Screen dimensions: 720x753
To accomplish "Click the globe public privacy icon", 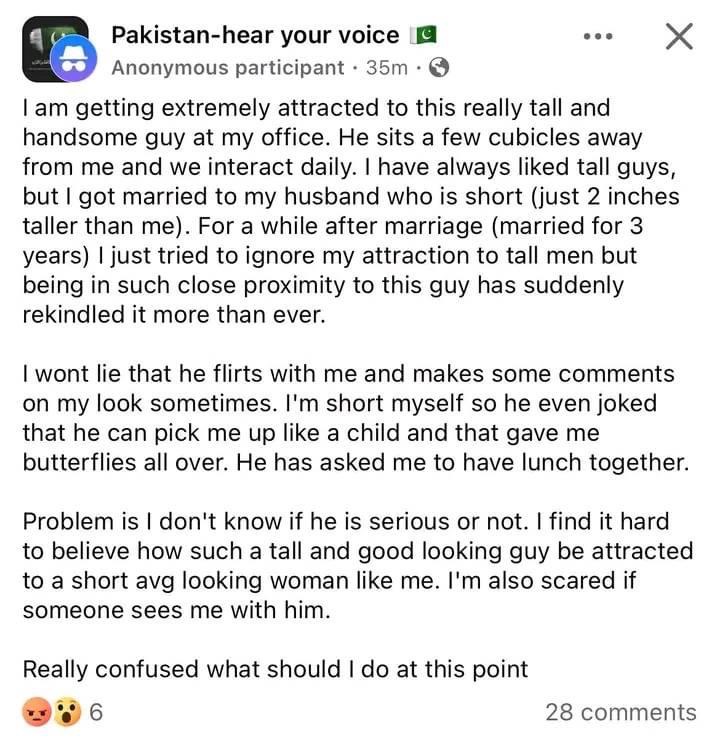I will (x=437, y=68).
